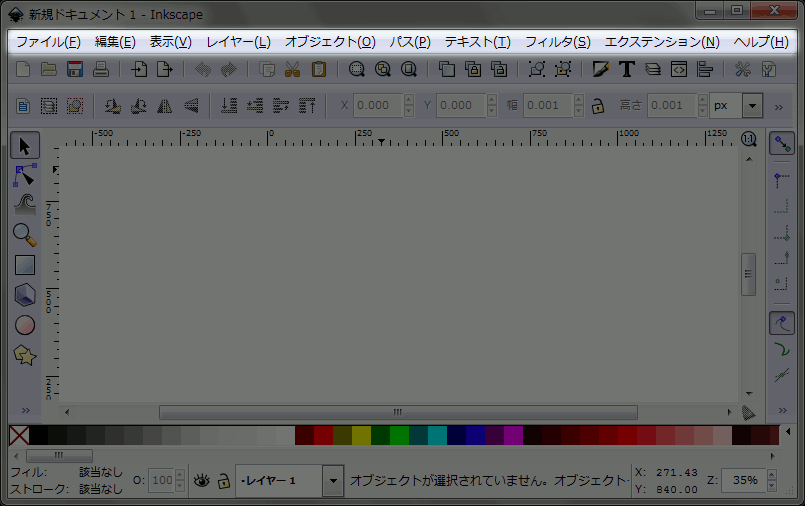Open the レイヤー 1 layer dropdown
Image resolution: width=805 pixels, height=506 pixels.
tap(333, 481)
